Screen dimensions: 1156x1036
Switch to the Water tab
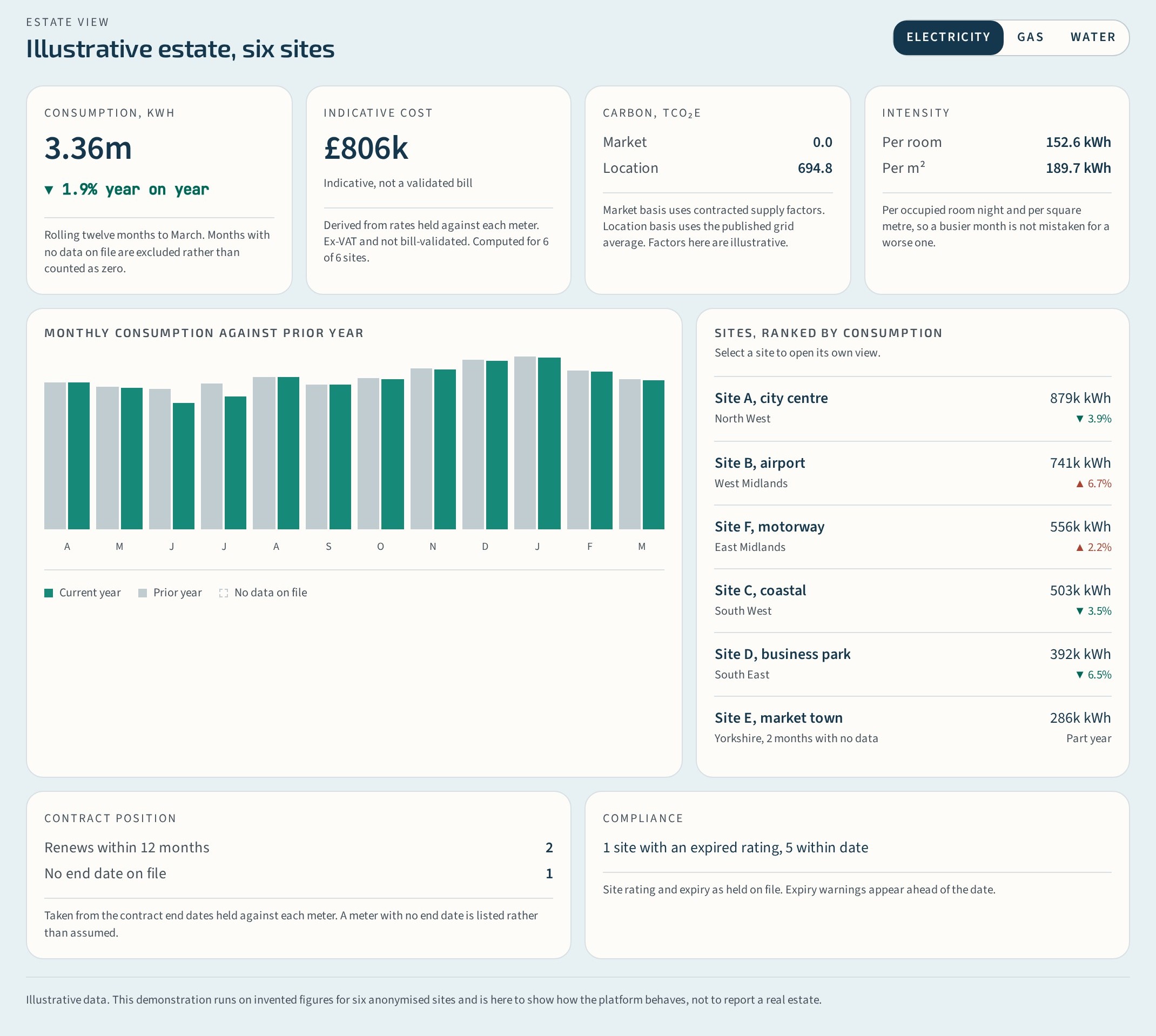(x=1093, y=38)
